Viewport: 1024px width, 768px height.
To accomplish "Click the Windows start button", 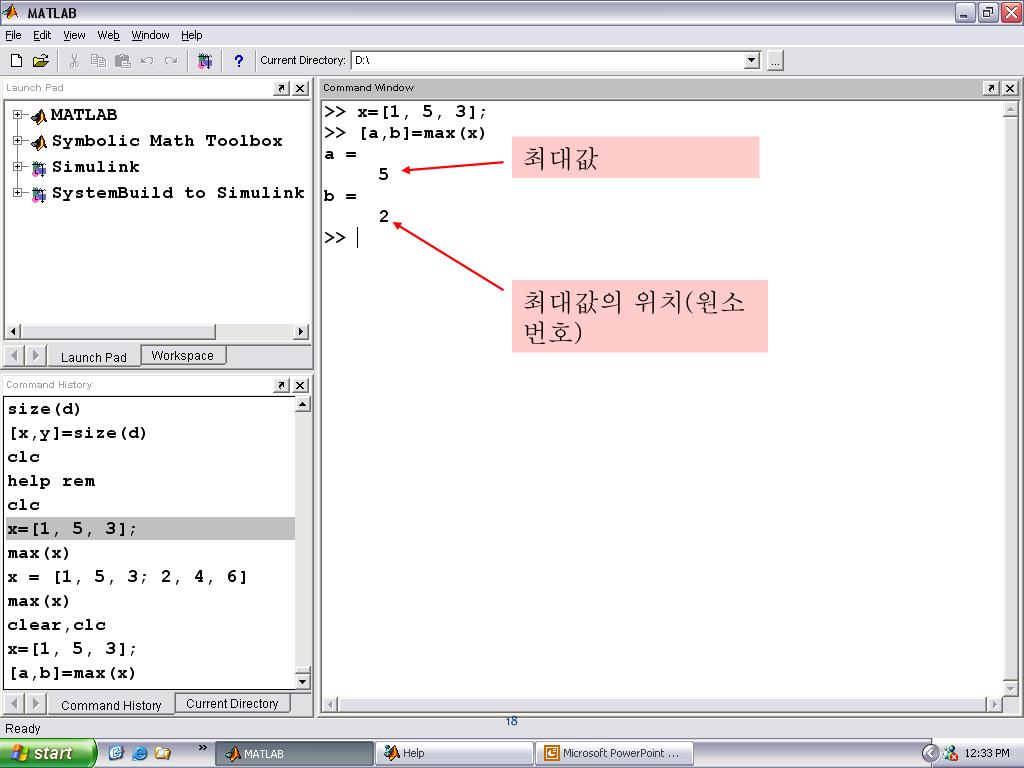I will (x=48, y=753).
